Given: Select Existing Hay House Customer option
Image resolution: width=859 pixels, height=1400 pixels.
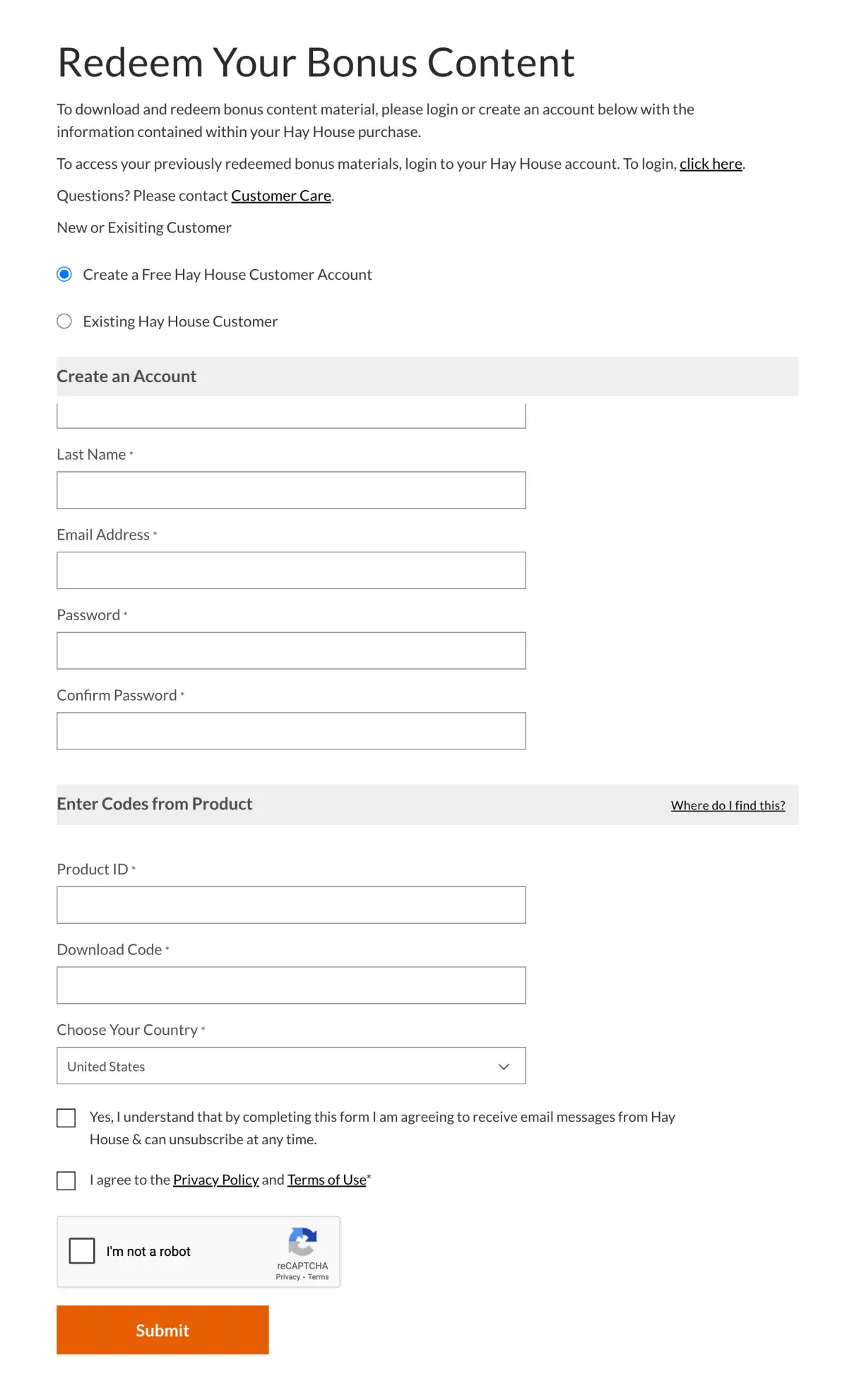Looking at the screenshot, I should pos(64,321).
